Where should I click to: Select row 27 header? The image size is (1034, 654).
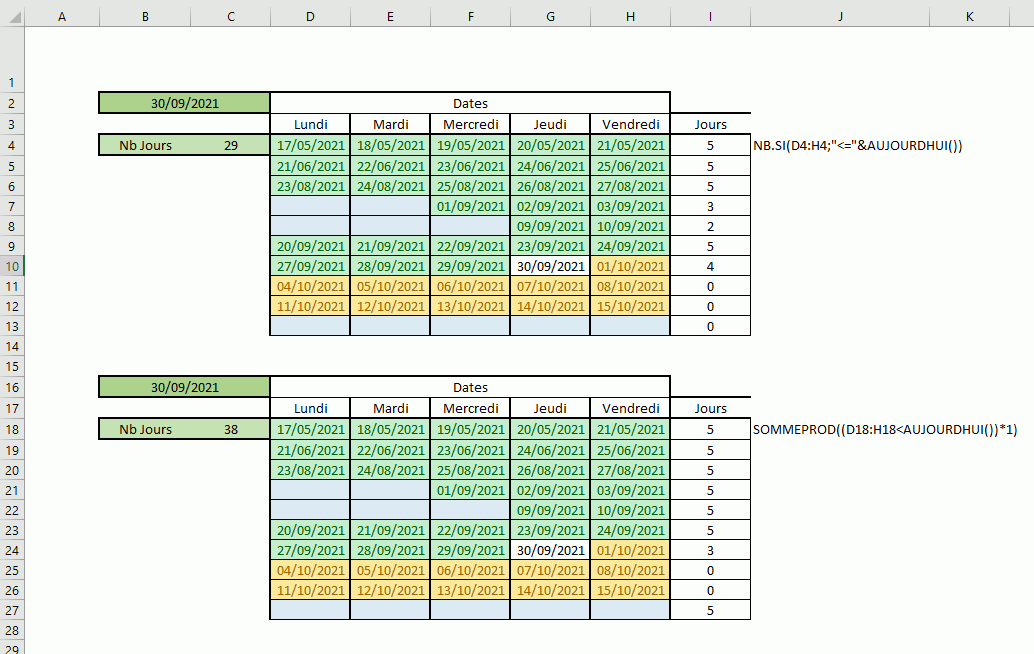(12, 610)
